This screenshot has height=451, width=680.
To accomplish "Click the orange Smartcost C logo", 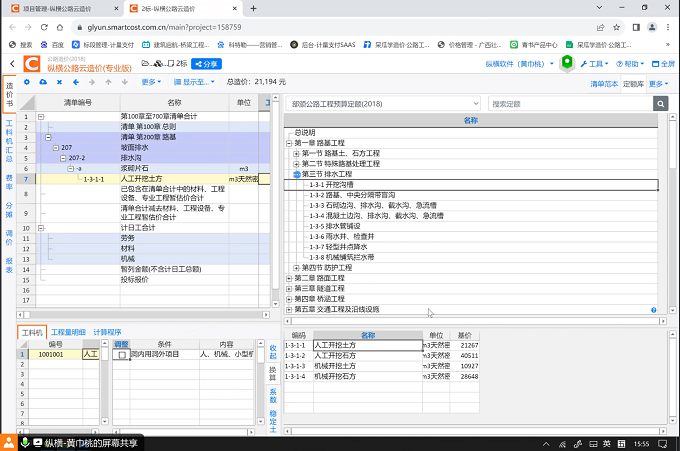I will pos(31,64).
